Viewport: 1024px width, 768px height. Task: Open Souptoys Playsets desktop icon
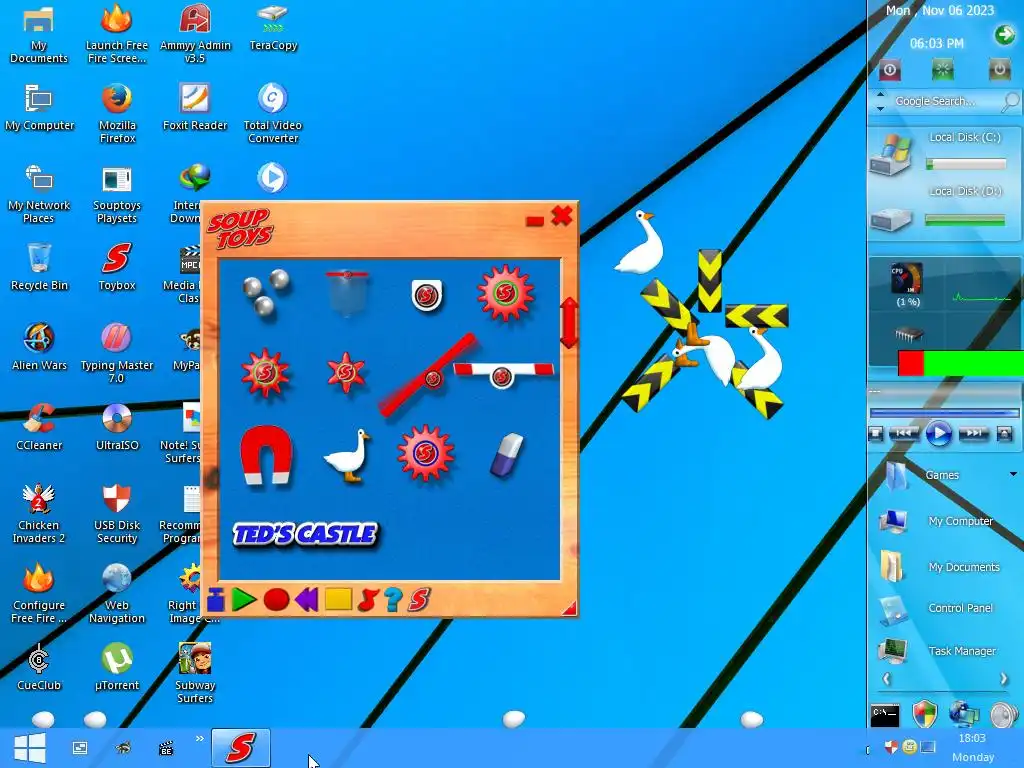(117, 193)
